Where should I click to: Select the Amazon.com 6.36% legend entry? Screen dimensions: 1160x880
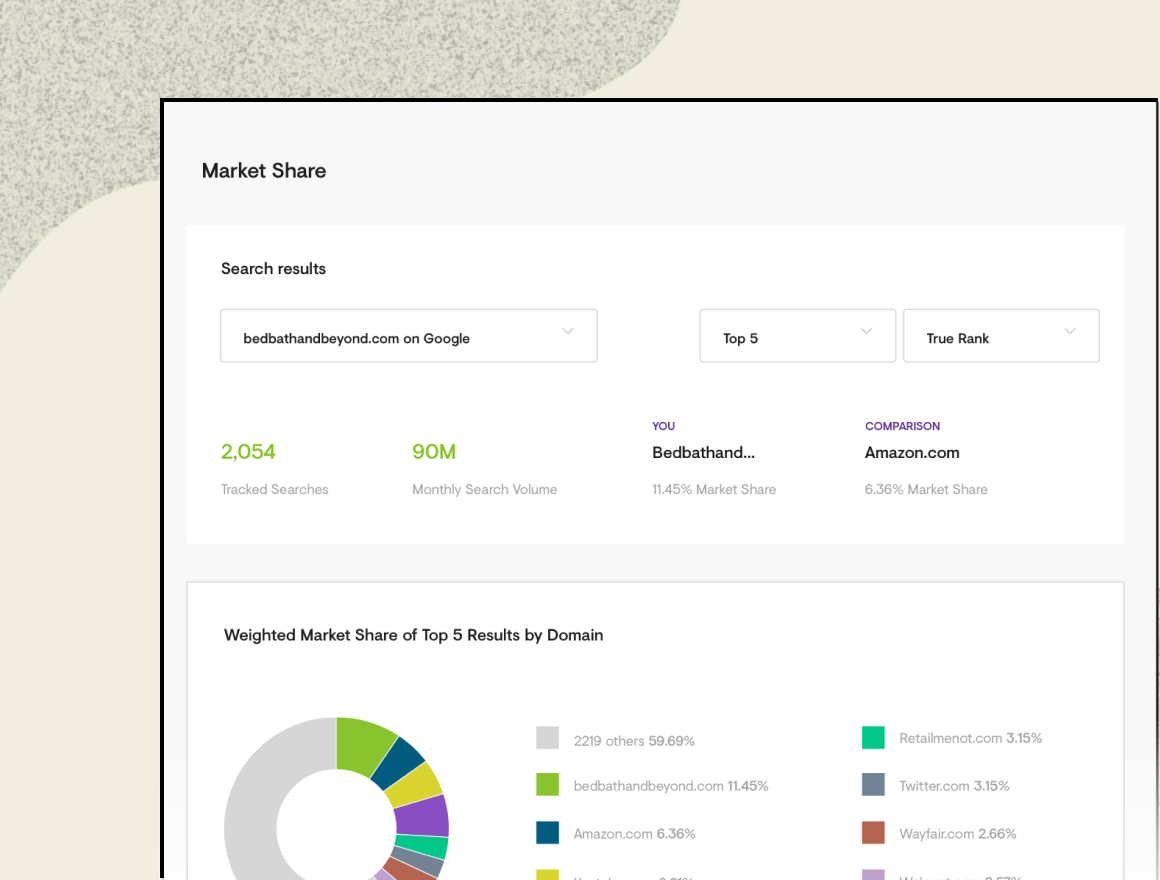pyautogui.click(x=635, y=834)
